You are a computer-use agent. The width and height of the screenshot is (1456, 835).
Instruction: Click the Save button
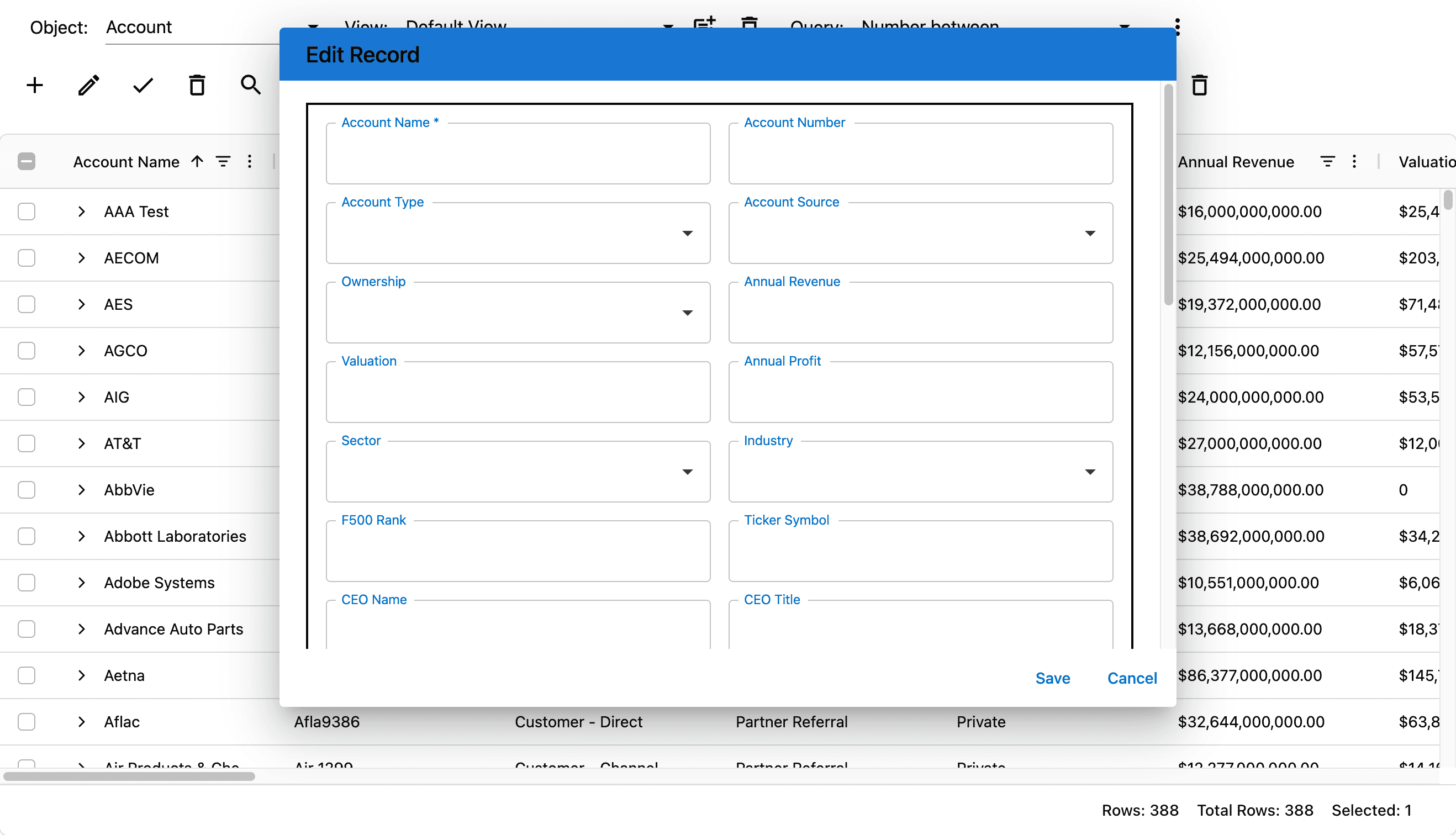point(1052,678)
